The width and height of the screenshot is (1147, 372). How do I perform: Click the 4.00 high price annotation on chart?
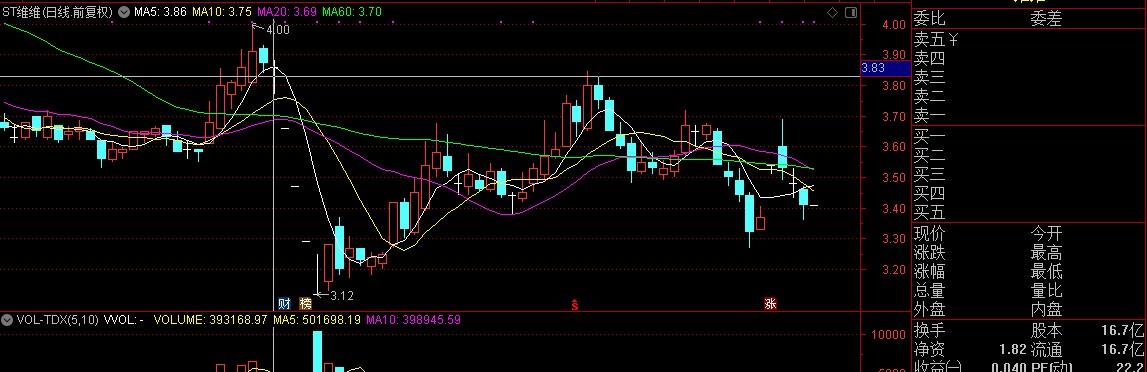[278, 30]
